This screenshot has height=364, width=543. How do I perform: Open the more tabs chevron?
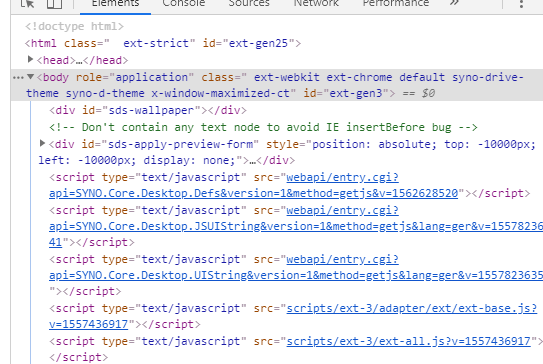[x=454, y=3]
